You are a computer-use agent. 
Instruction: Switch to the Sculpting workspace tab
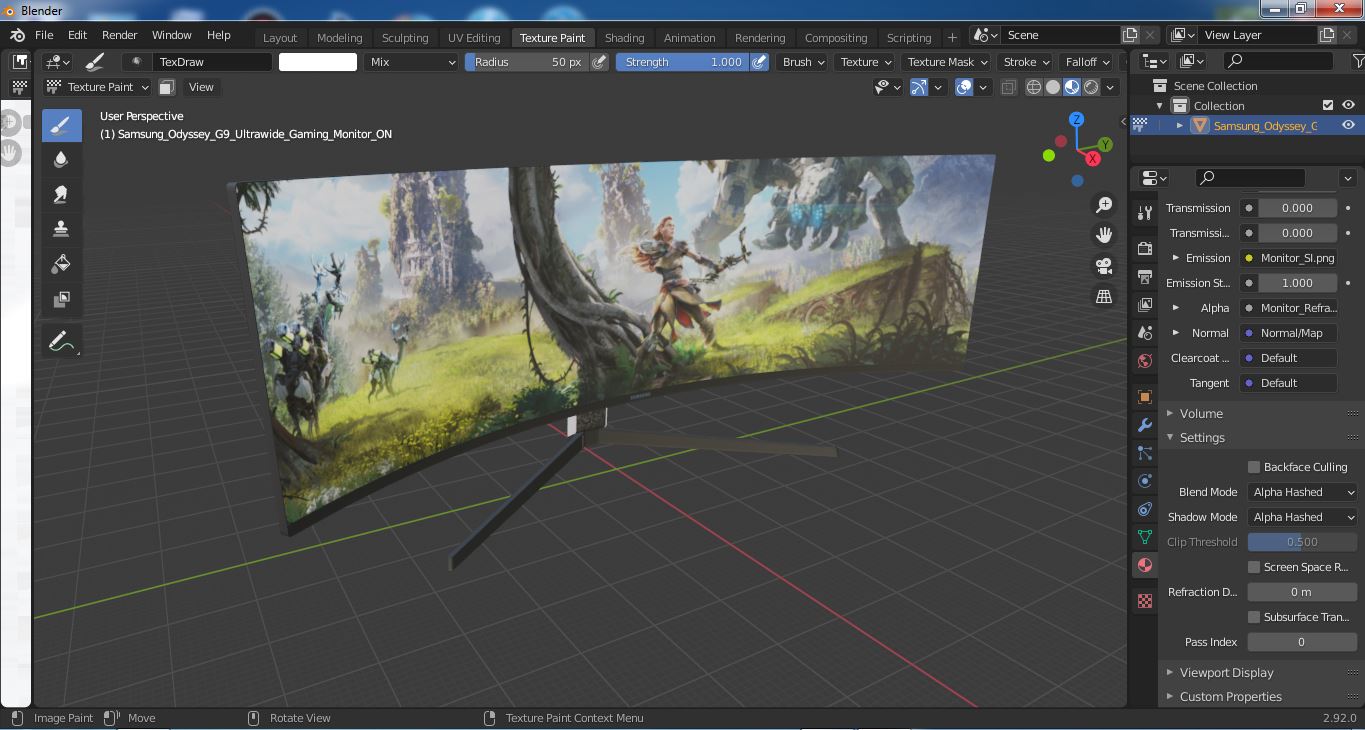coord(405,38)
